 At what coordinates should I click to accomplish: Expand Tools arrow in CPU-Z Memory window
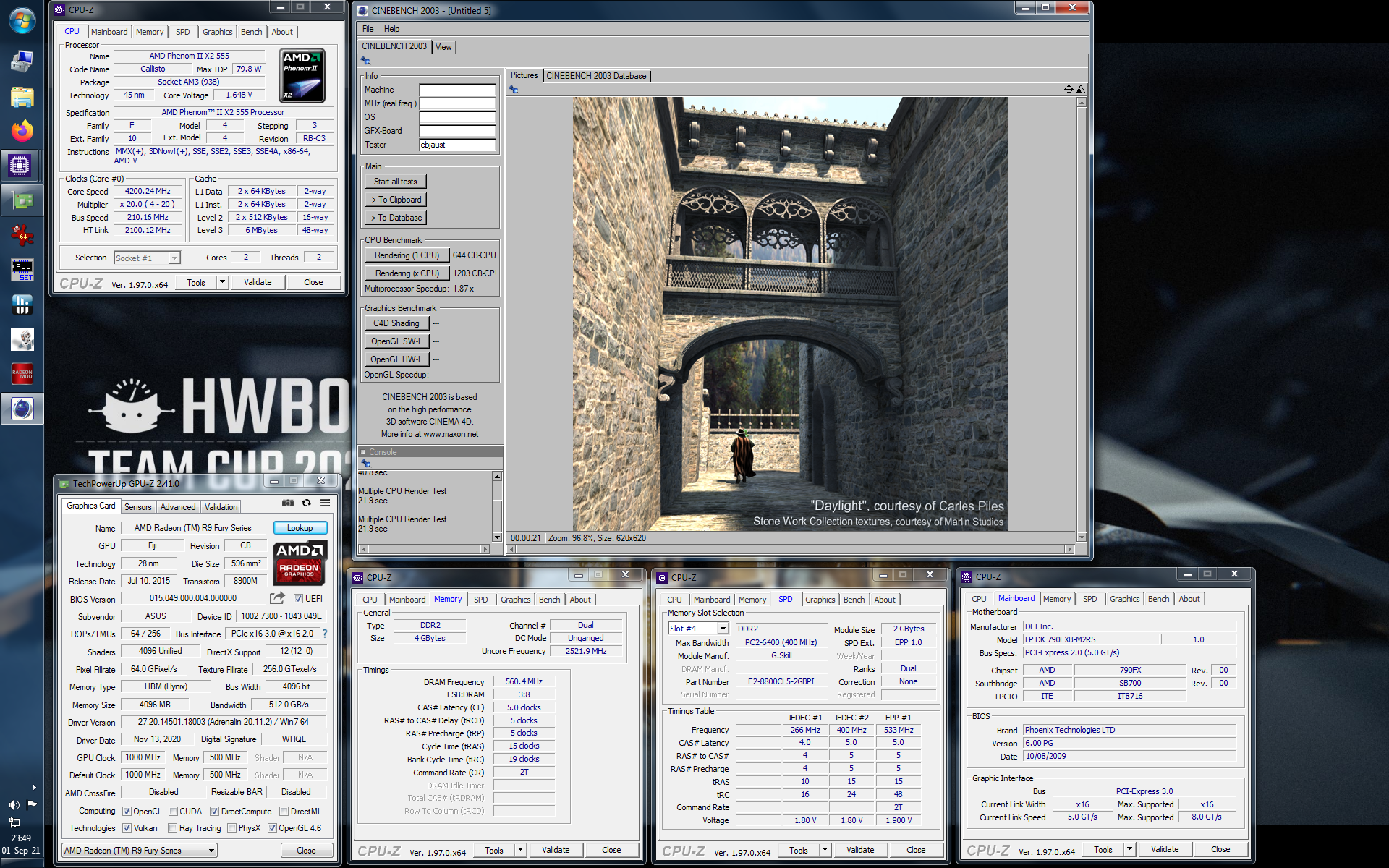(520, 850)
